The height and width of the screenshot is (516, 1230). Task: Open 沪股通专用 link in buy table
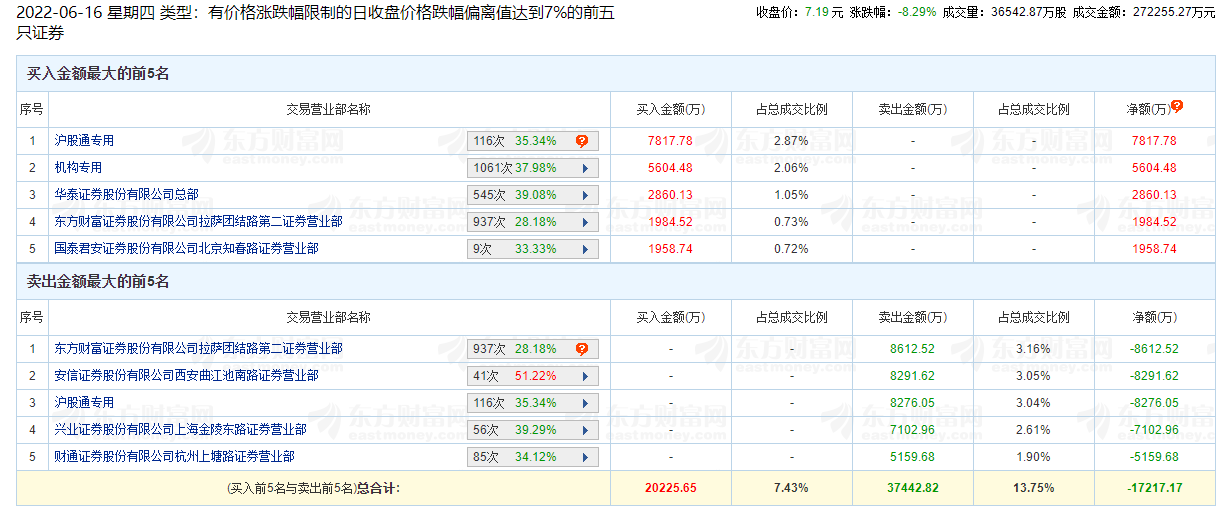[x=84, y=141]
